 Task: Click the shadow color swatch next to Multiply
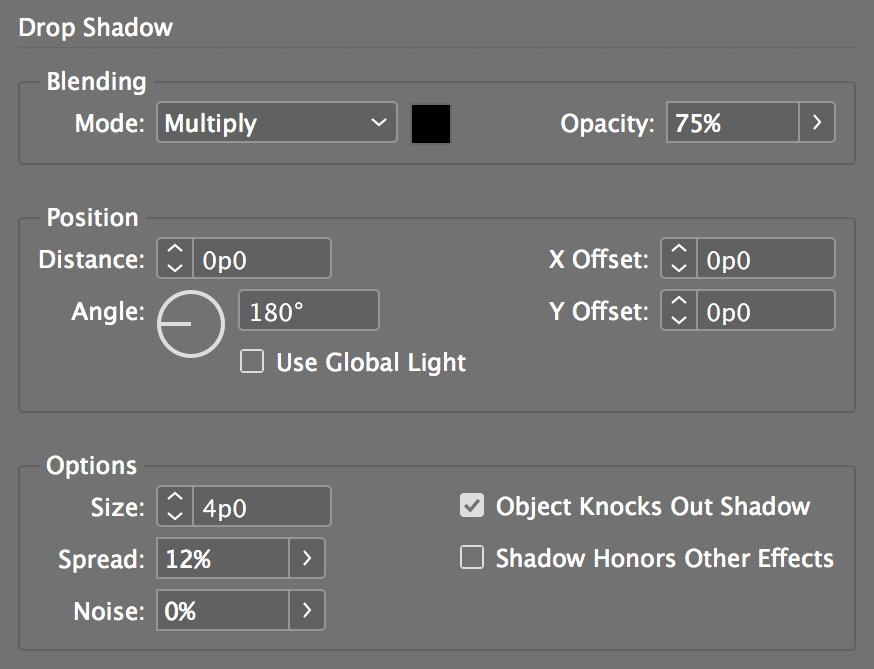click(430, 123)
